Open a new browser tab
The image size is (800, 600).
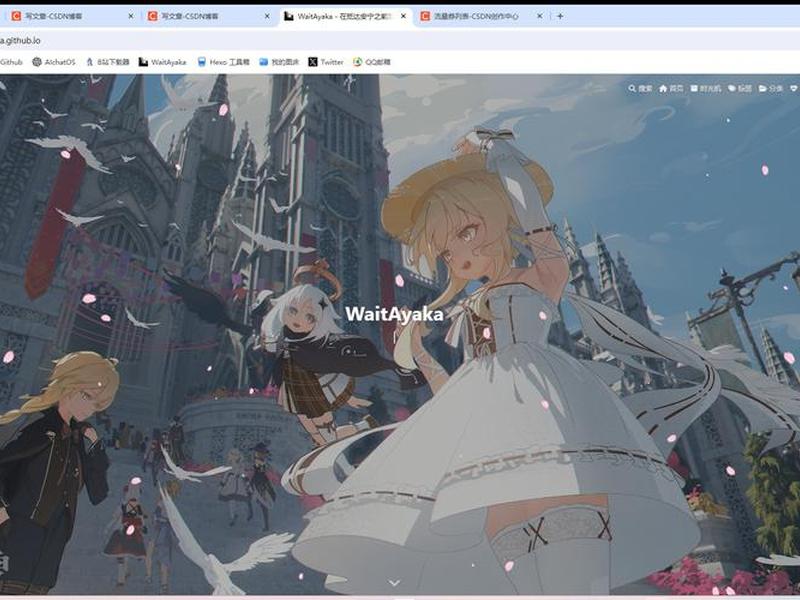tap(560, 16)
